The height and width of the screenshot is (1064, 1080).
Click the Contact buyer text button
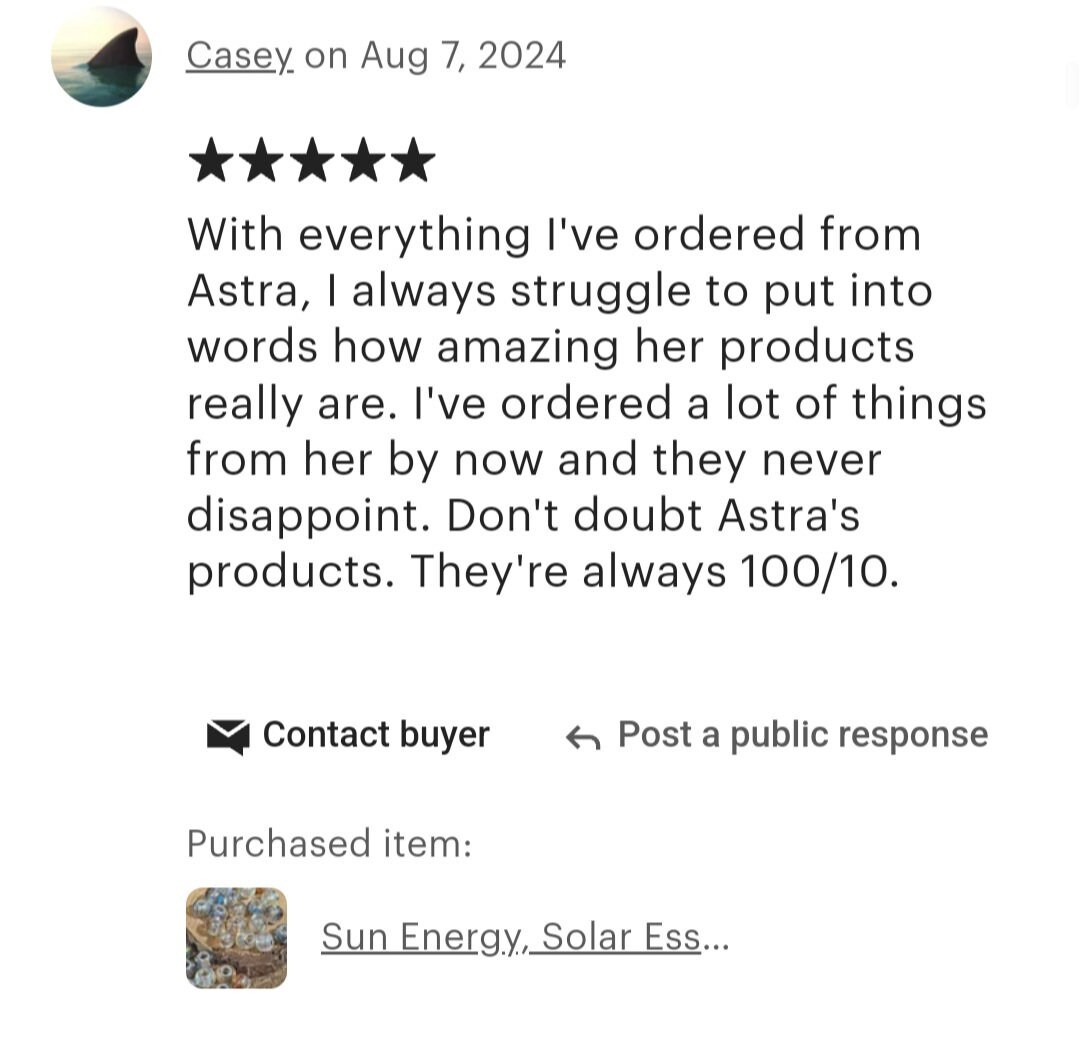376,735
